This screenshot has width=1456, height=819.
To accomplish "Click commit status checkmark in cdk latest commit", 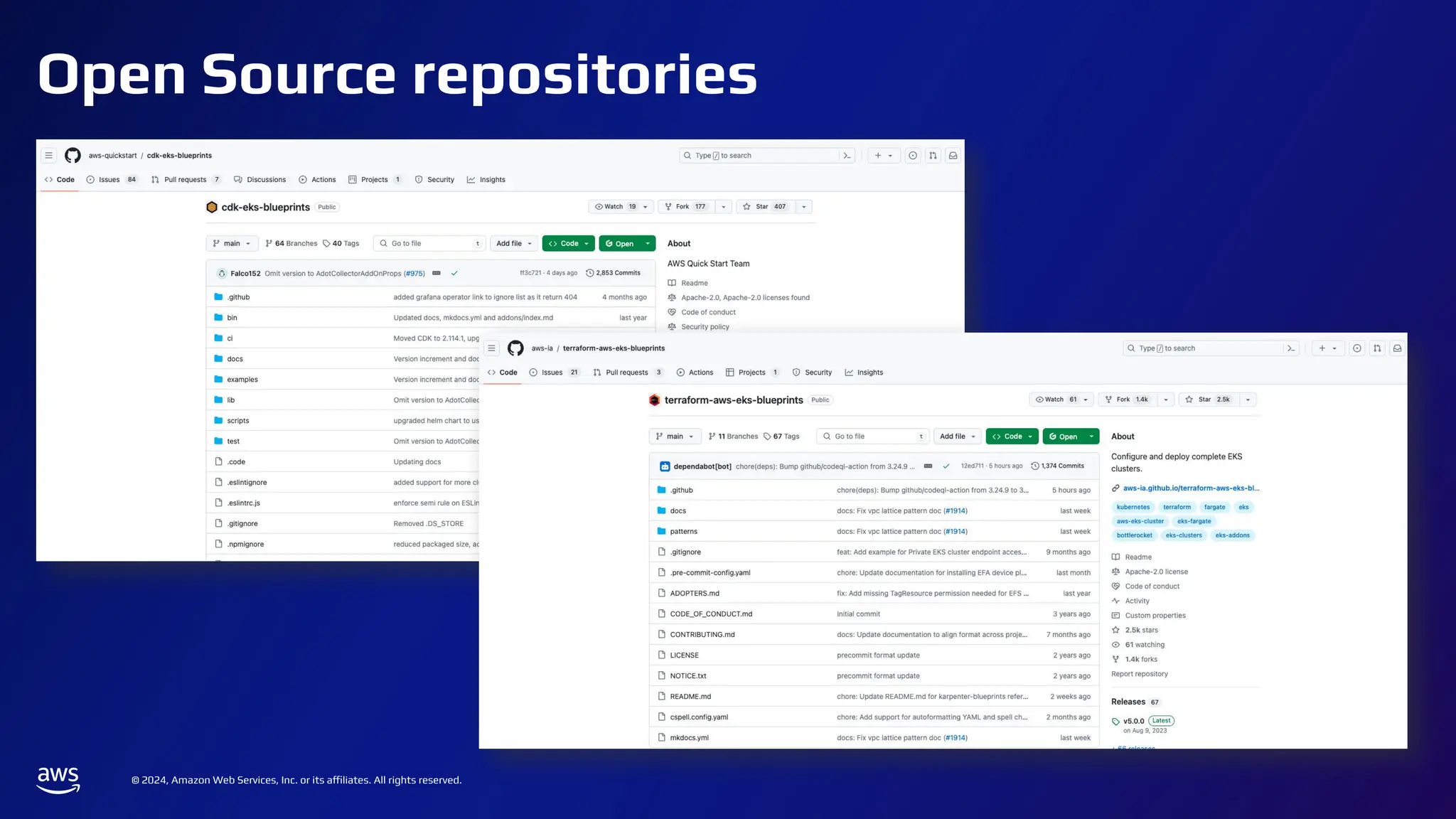I will point(454,273).
